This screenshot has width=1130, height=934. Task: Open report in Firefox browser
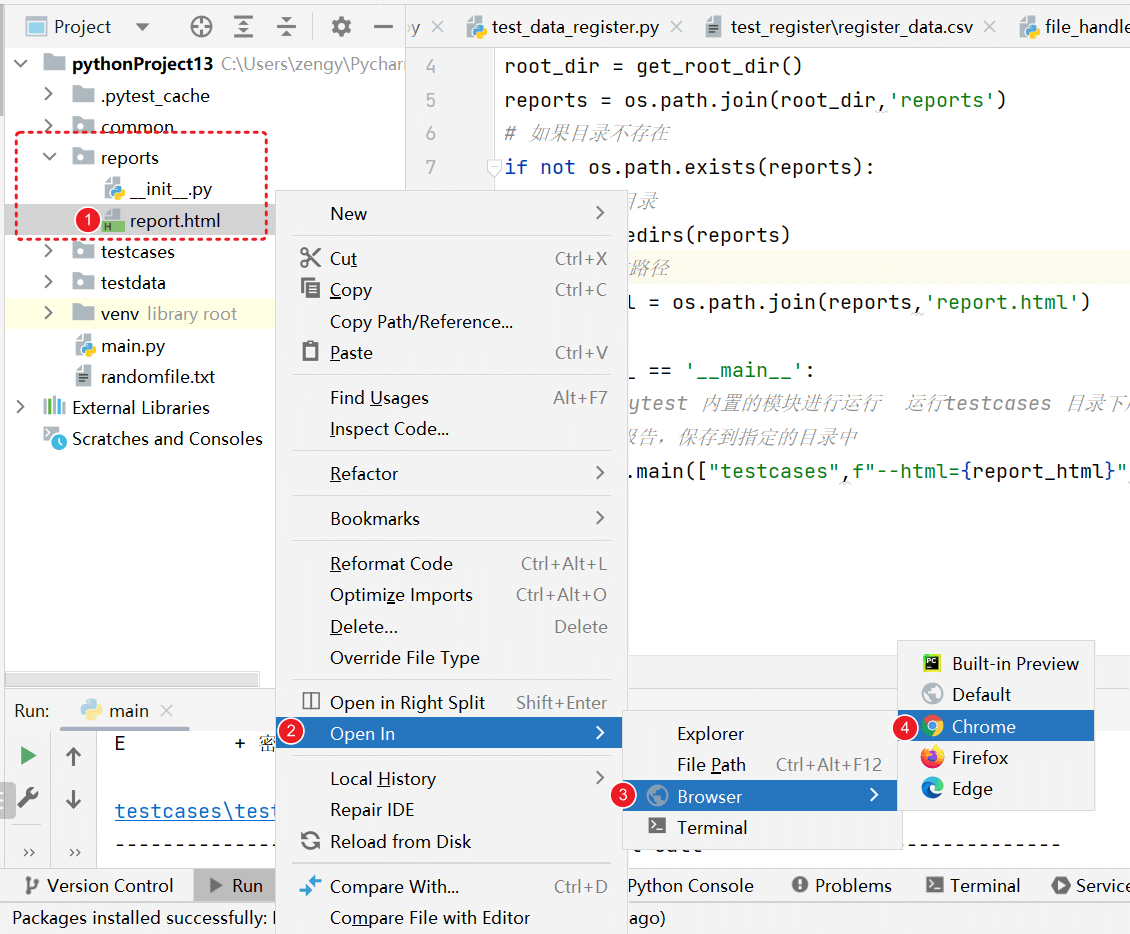pyautogui.click(x=996, y=757)
